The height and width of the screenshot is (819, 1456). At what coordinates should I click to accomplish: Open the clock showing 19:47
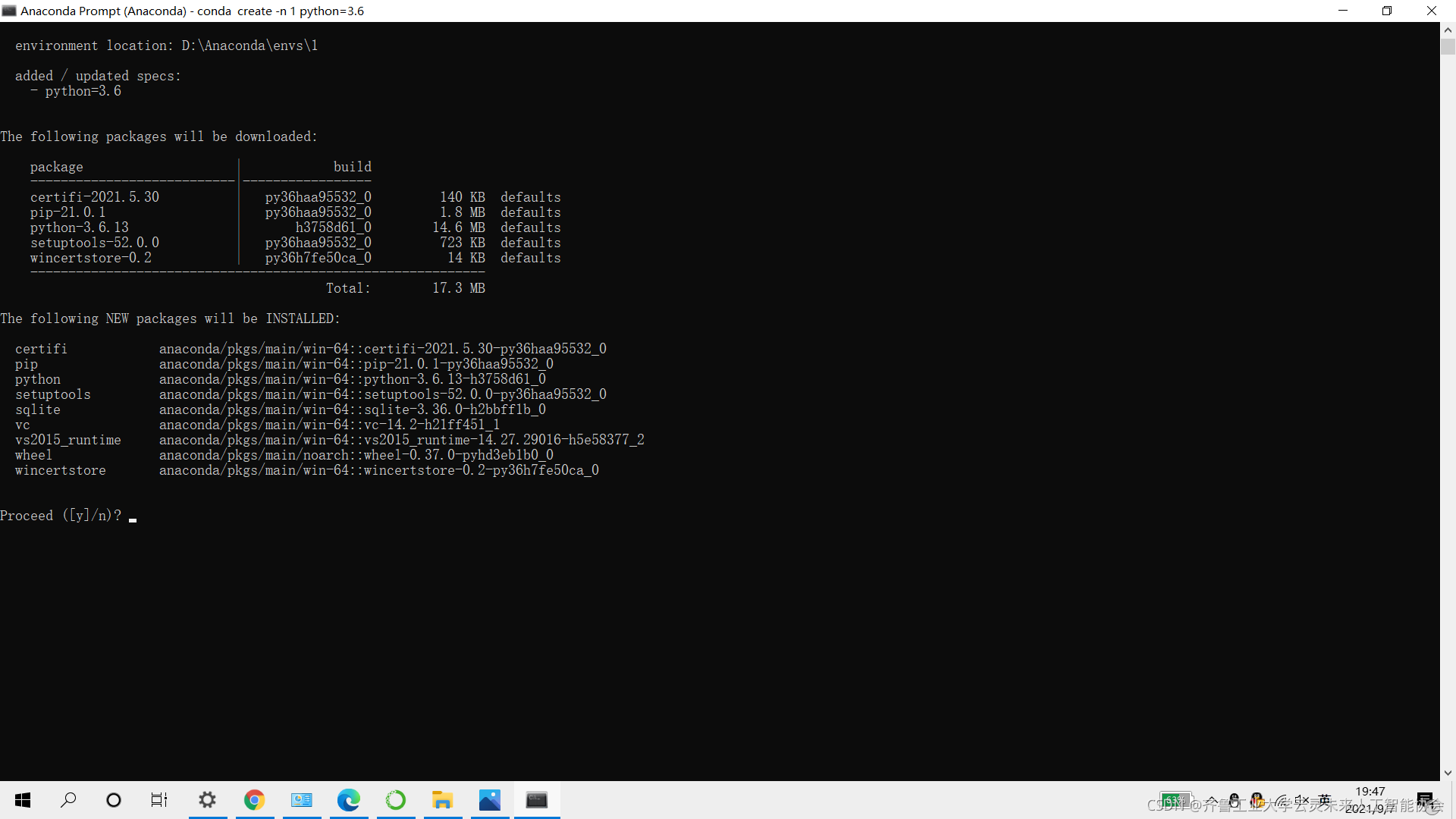1370,792
